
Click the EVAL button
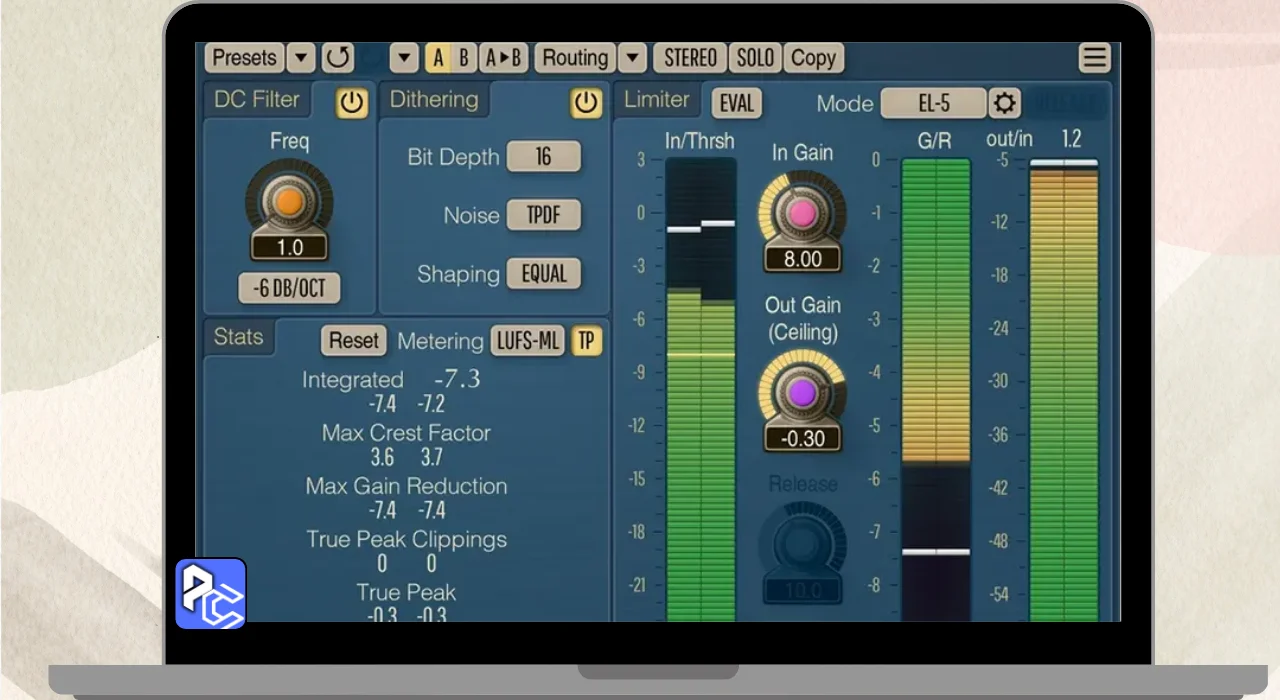click(x=736, y=103)
